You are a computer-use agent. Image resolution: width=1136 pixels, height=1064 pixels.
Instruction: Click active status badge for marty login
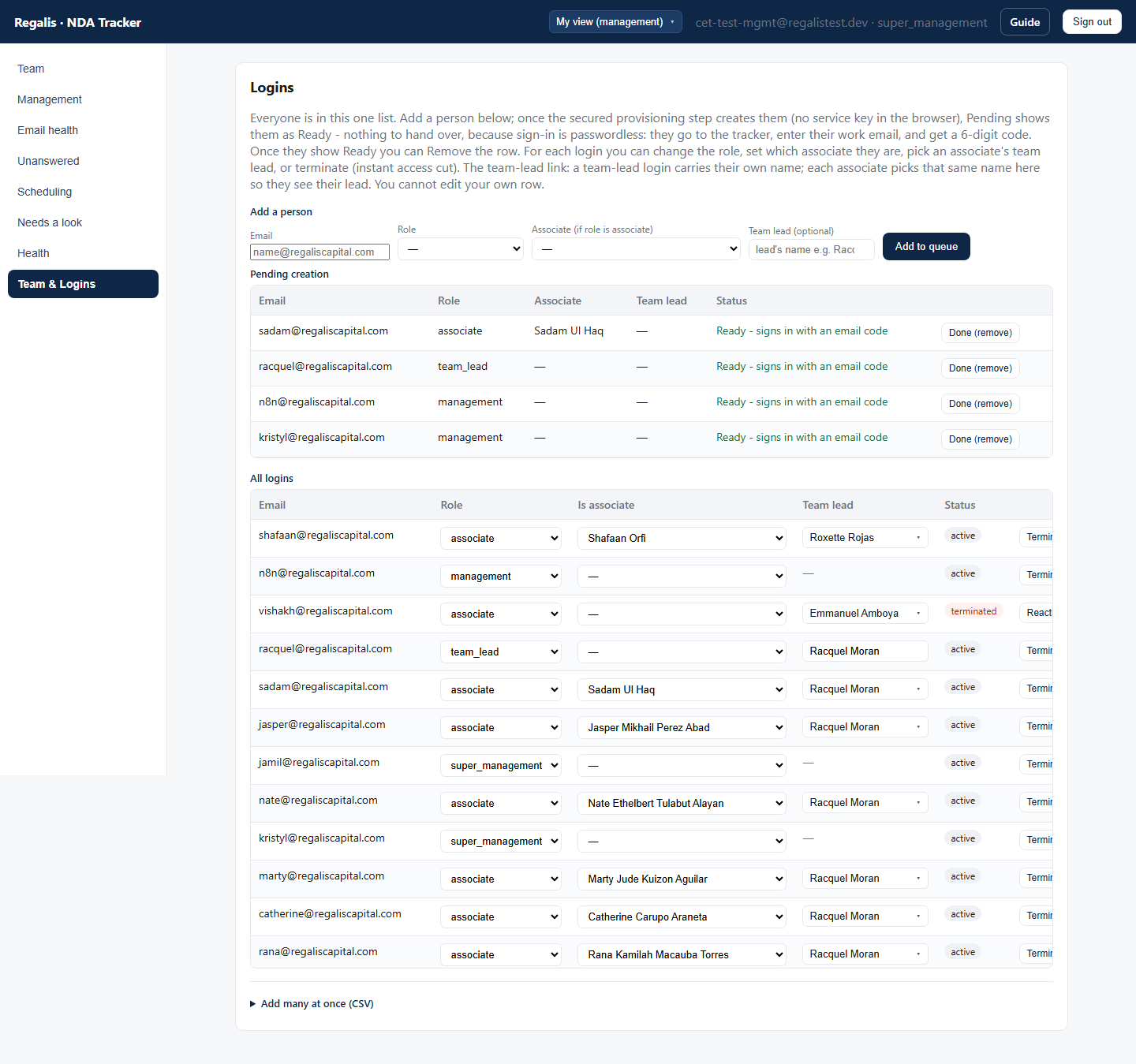click(x=962, y=876)
